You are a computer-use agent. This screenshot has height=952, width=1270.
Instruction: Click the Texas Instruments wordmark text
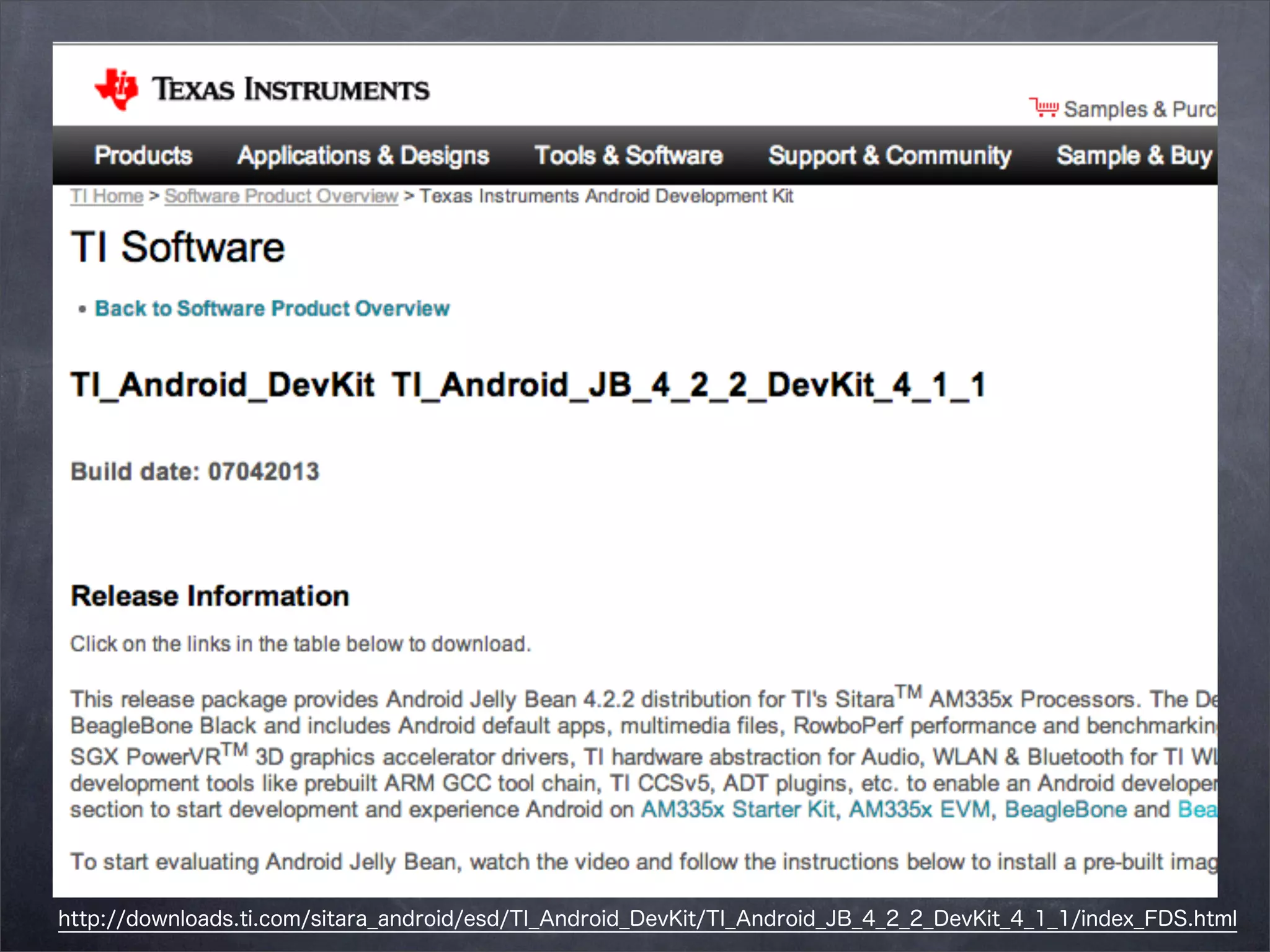coord(291,89)
